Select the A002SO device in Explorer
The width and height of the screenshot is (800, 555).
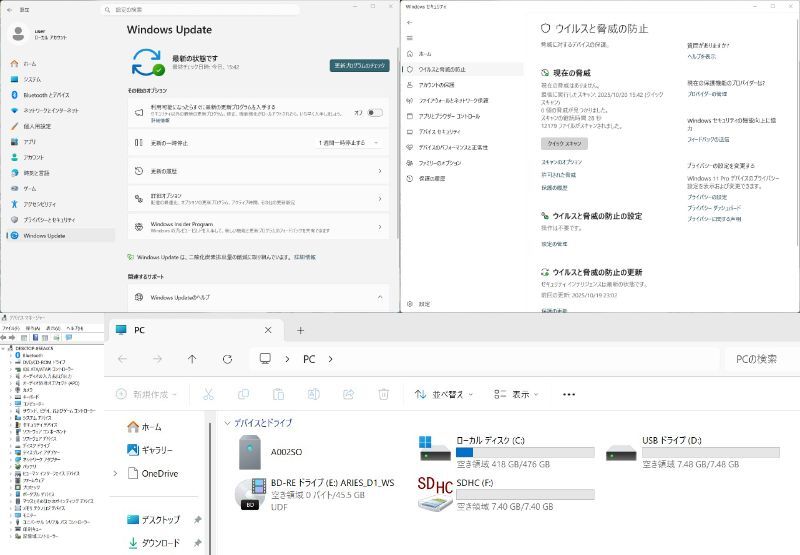pyautogui.click(x=271, y=452)
